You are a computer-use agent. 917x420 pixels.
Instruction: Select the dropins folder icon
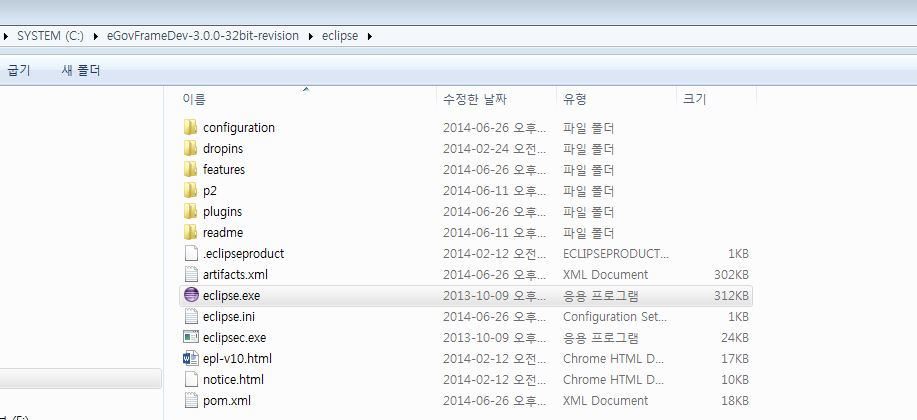tap(192, 149)
